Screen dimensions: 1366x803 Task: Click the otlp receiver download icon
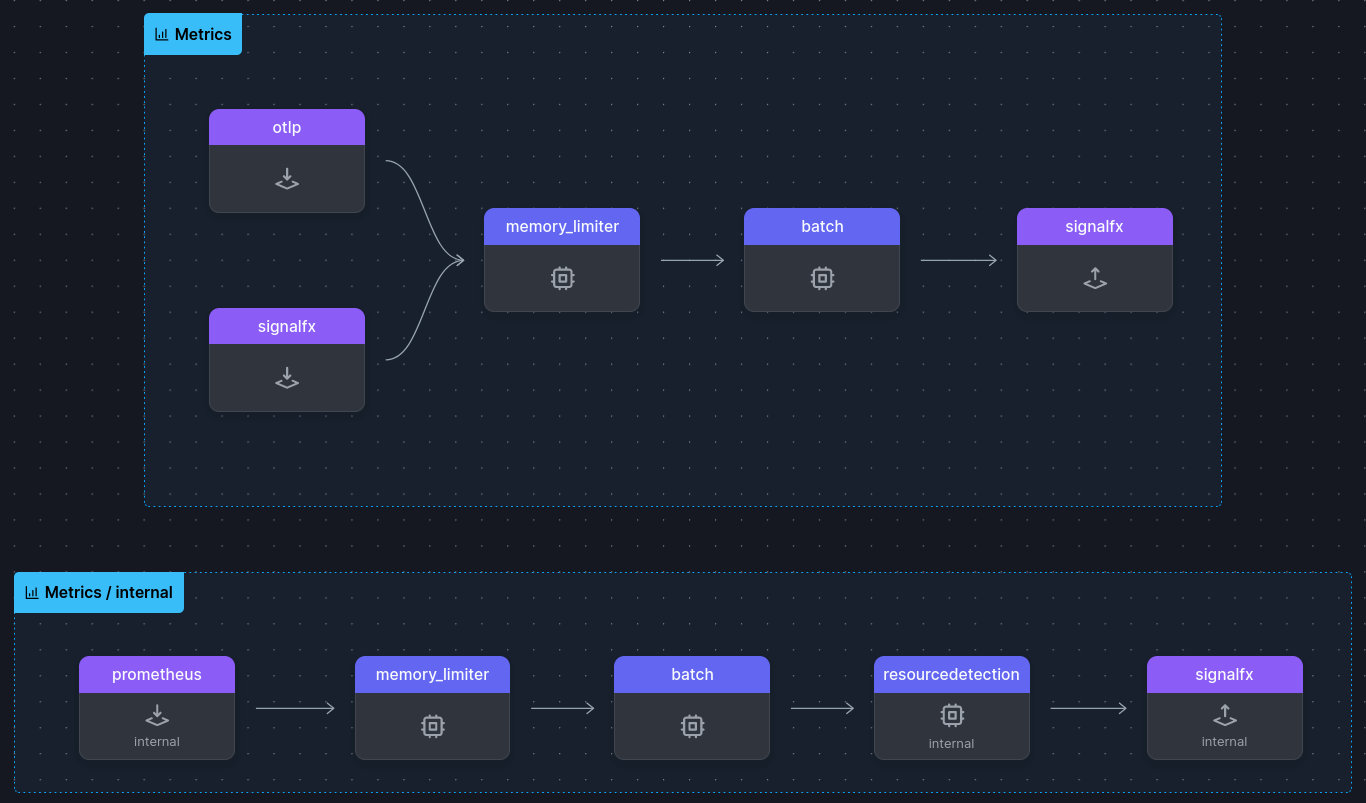[287, 179]
